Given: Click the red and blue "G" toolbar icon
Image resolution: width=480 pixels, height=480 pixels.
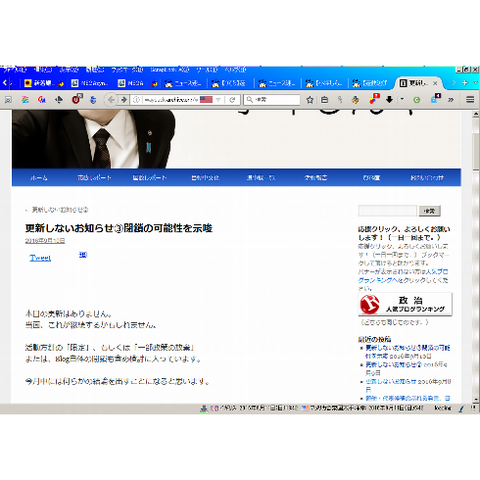Looking at the screenshot, I should pos(42,99).
